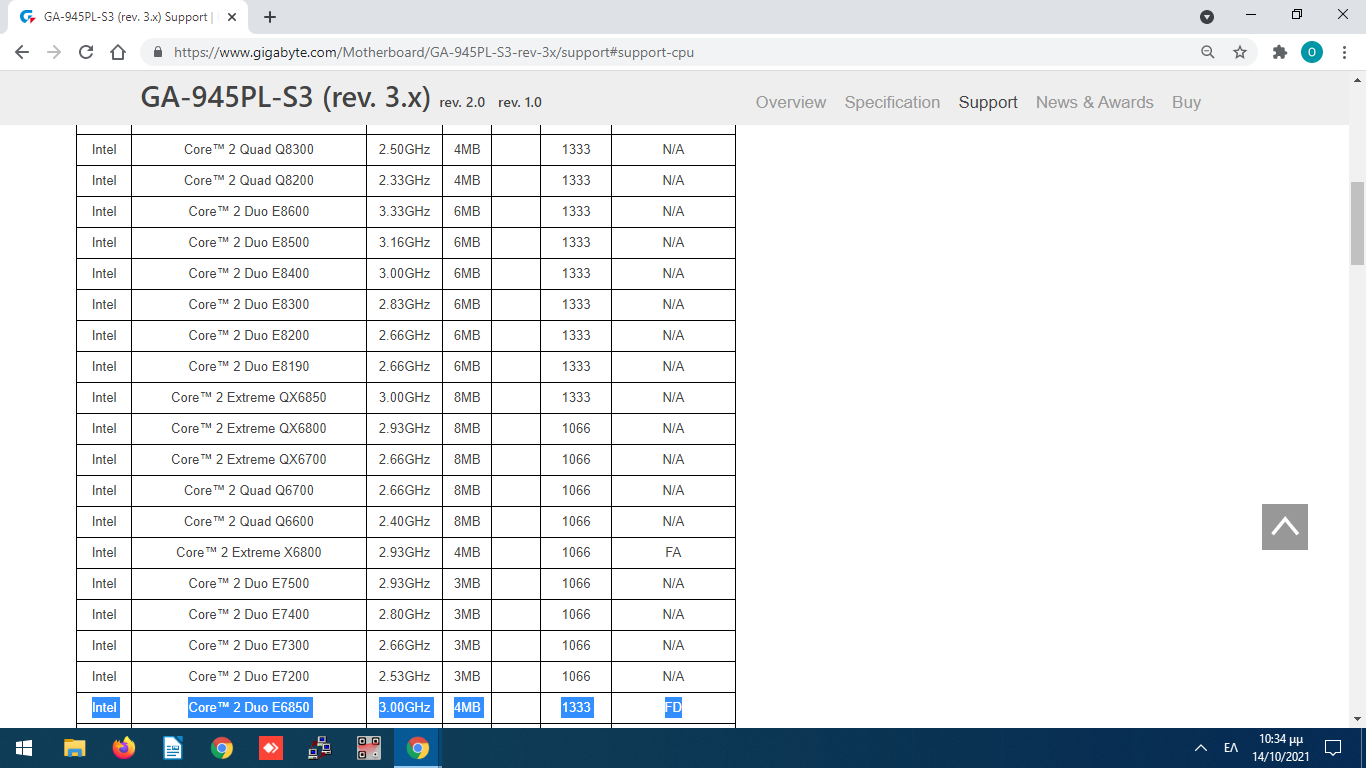The image size is (1366, 768).
Task: Click the GA-945PL-S3 (rev. 3.x) title
Action: tap(285, 97)
